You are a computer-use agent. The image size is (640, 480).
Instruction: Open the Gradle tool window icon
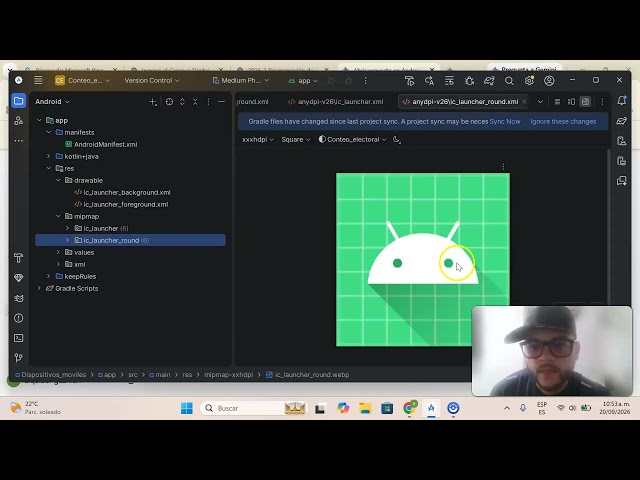point(622,121)
